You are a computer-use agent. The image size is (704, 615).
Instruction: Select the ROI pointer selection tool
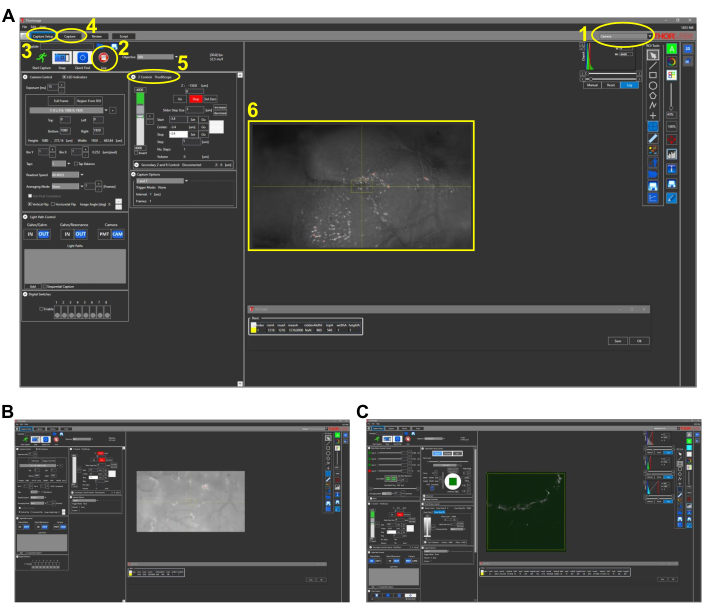[x=653, y=55]
